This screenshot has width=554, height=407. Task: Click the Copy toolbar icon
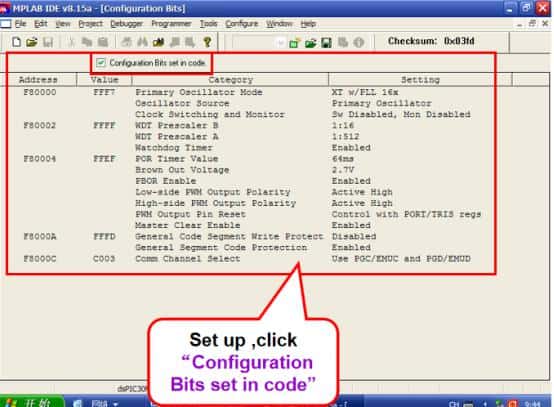coord(87,42)
